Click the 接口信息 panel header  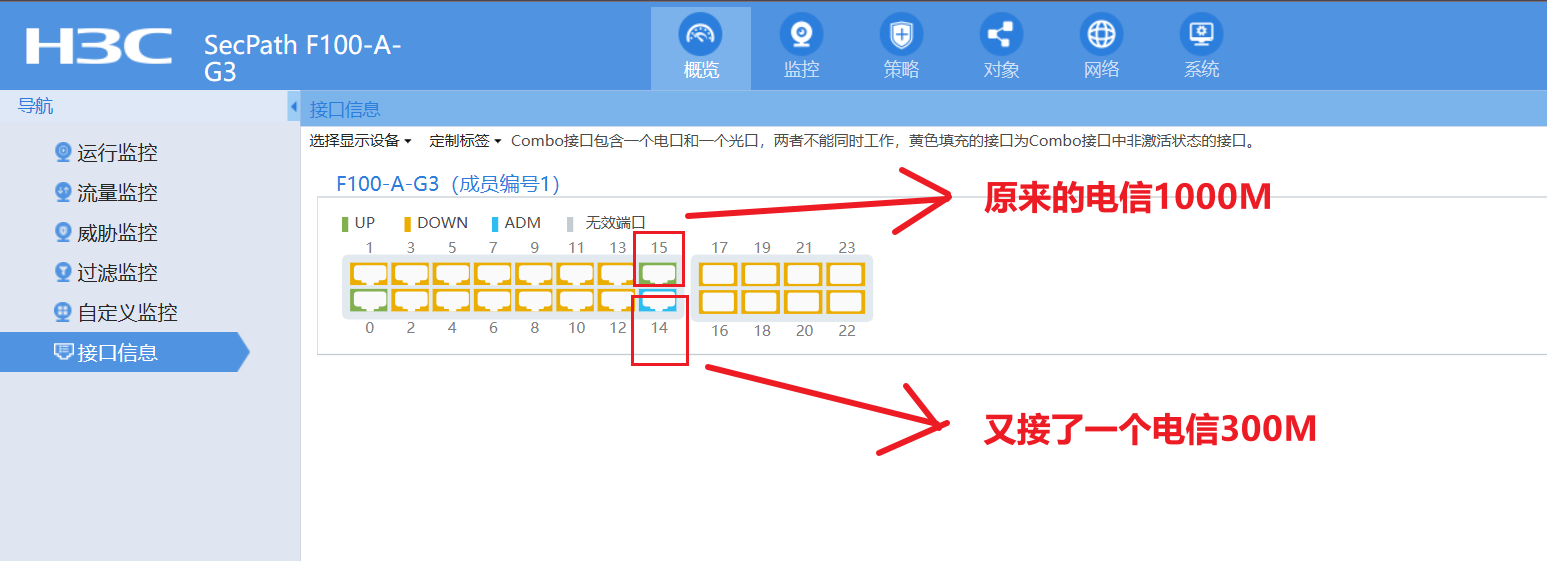pos(345,109)
